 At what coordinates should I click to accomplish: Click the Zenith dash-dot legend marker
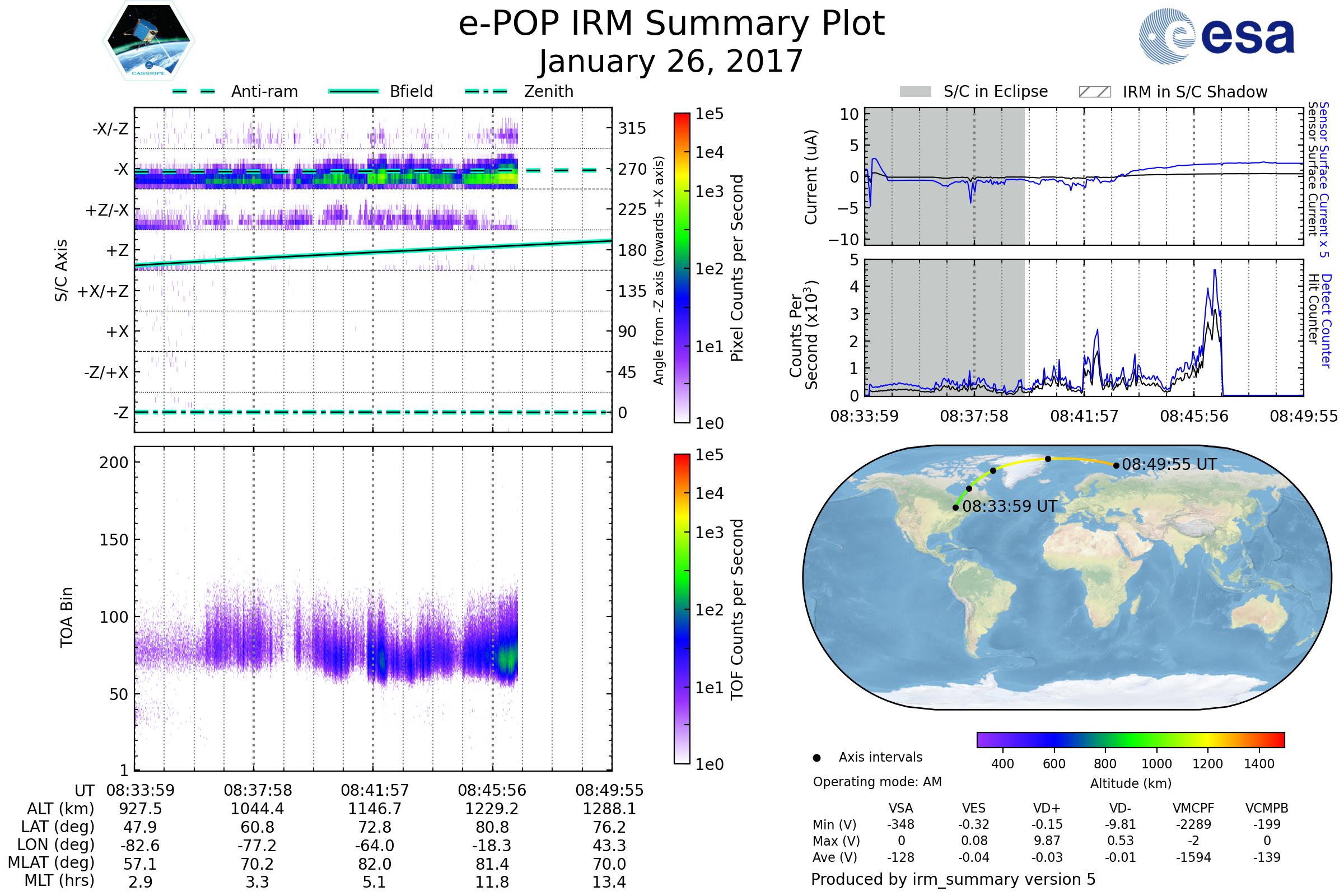(x=486, y=91)
